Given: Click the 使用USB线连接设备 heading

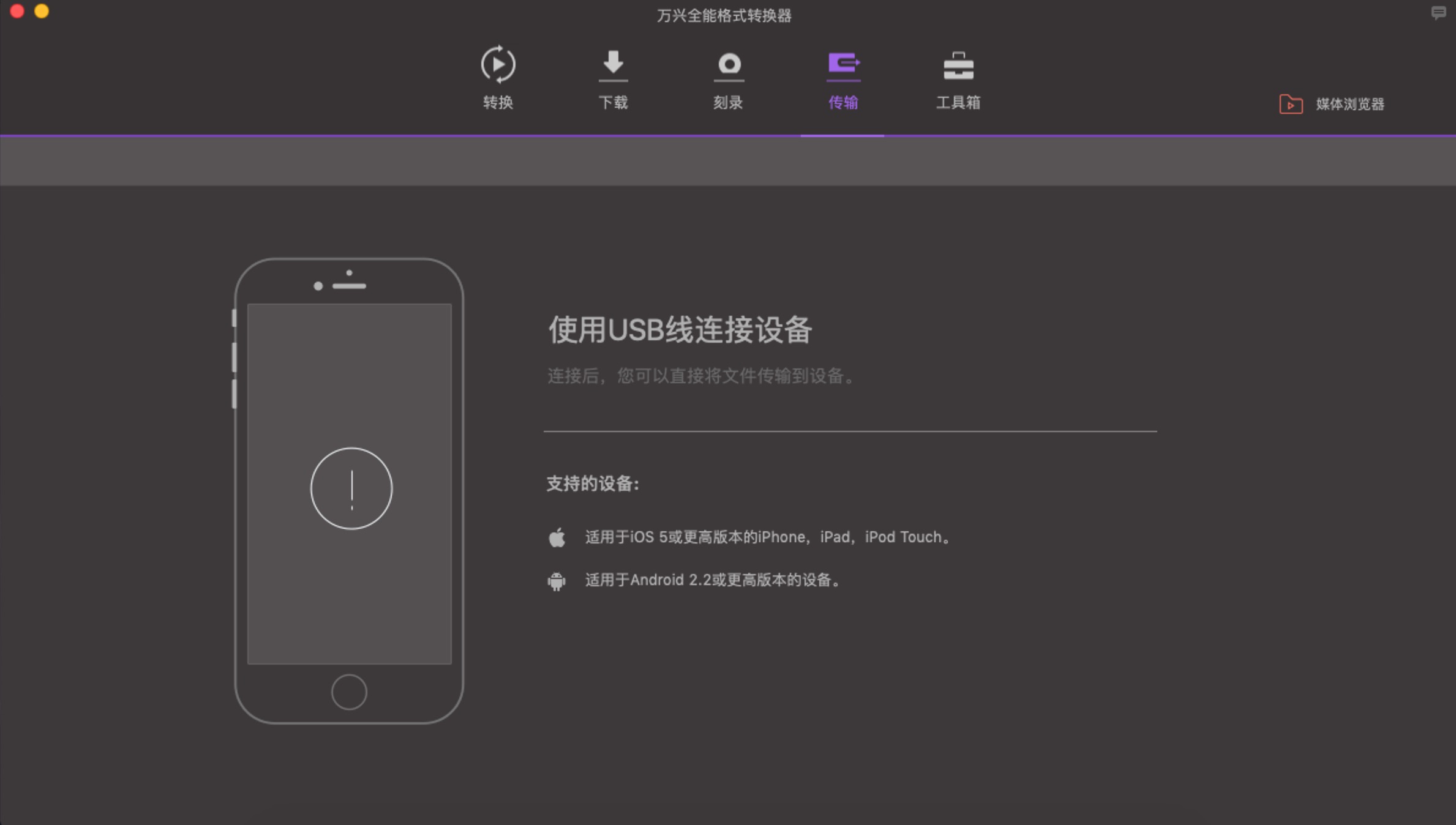Looking at the screenshot, I should pyautogui.click(x=680, y=330).
